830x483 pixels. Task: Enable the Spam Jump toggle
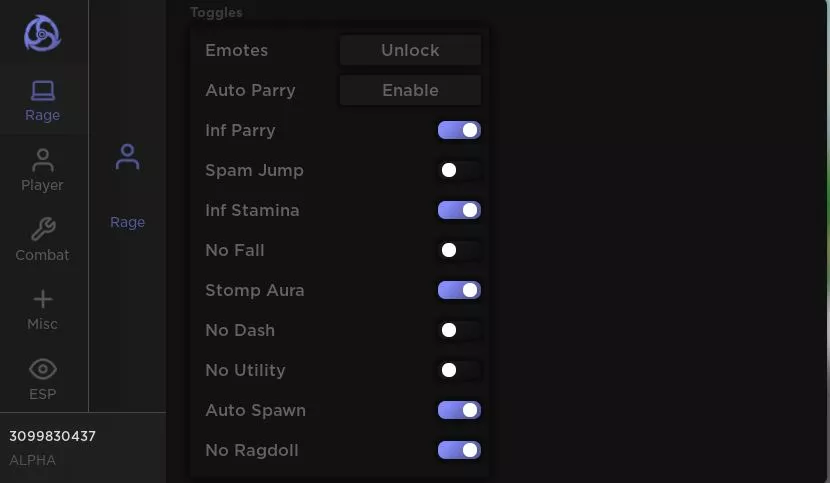coord(459,170)
